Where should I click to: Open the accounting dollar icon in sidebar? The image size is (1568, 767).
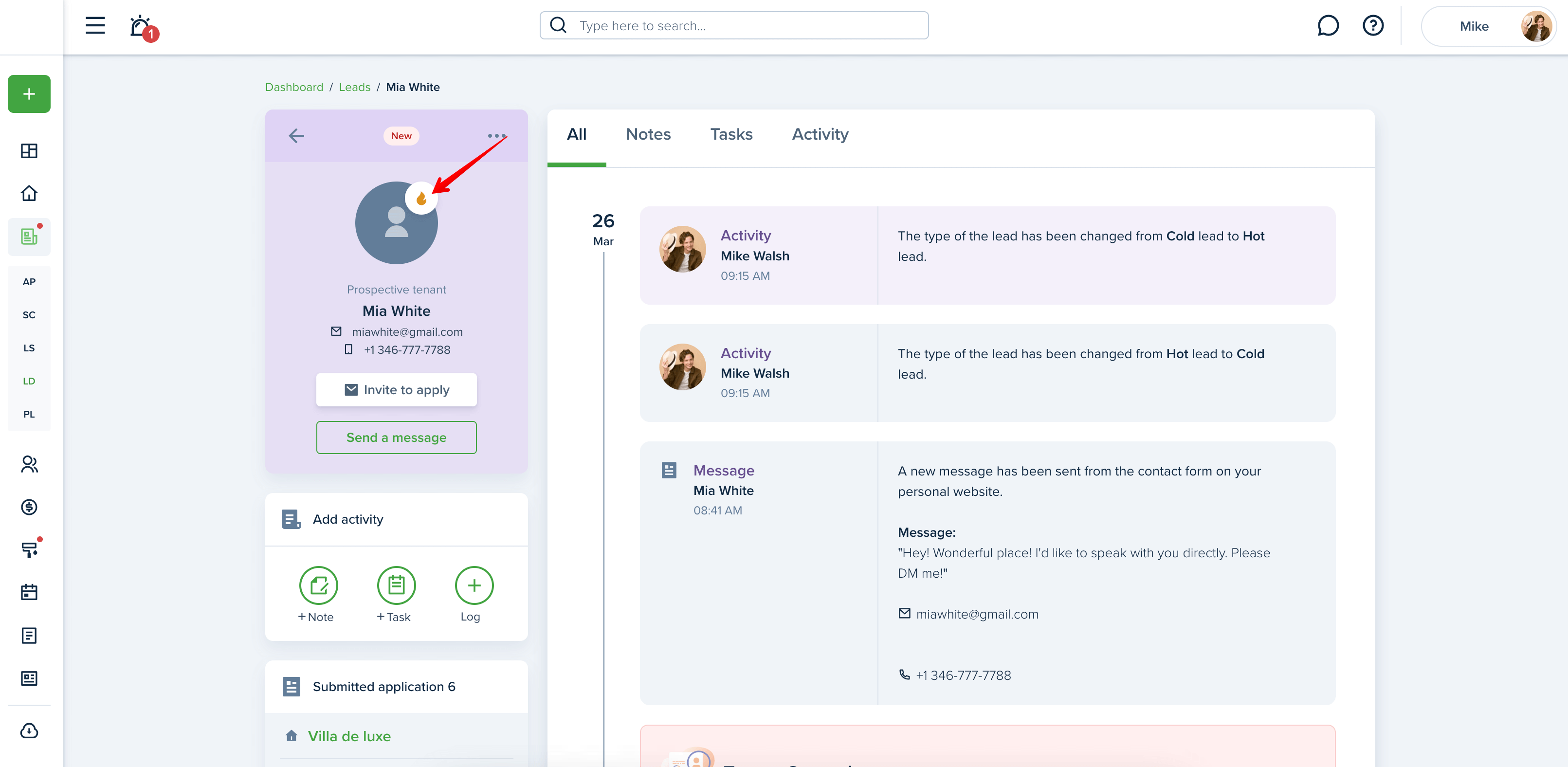coord(29,507)
